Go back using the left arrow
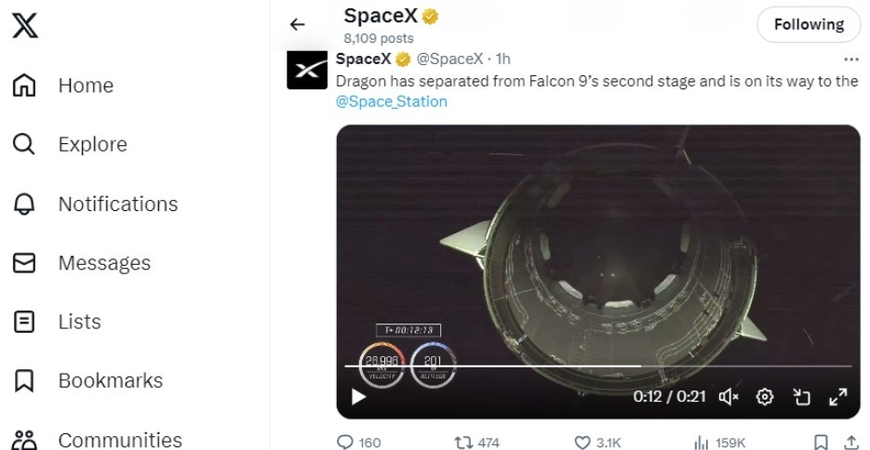This screenshot has width=870, height=450. pyautogui.click(x=297, y=25)
